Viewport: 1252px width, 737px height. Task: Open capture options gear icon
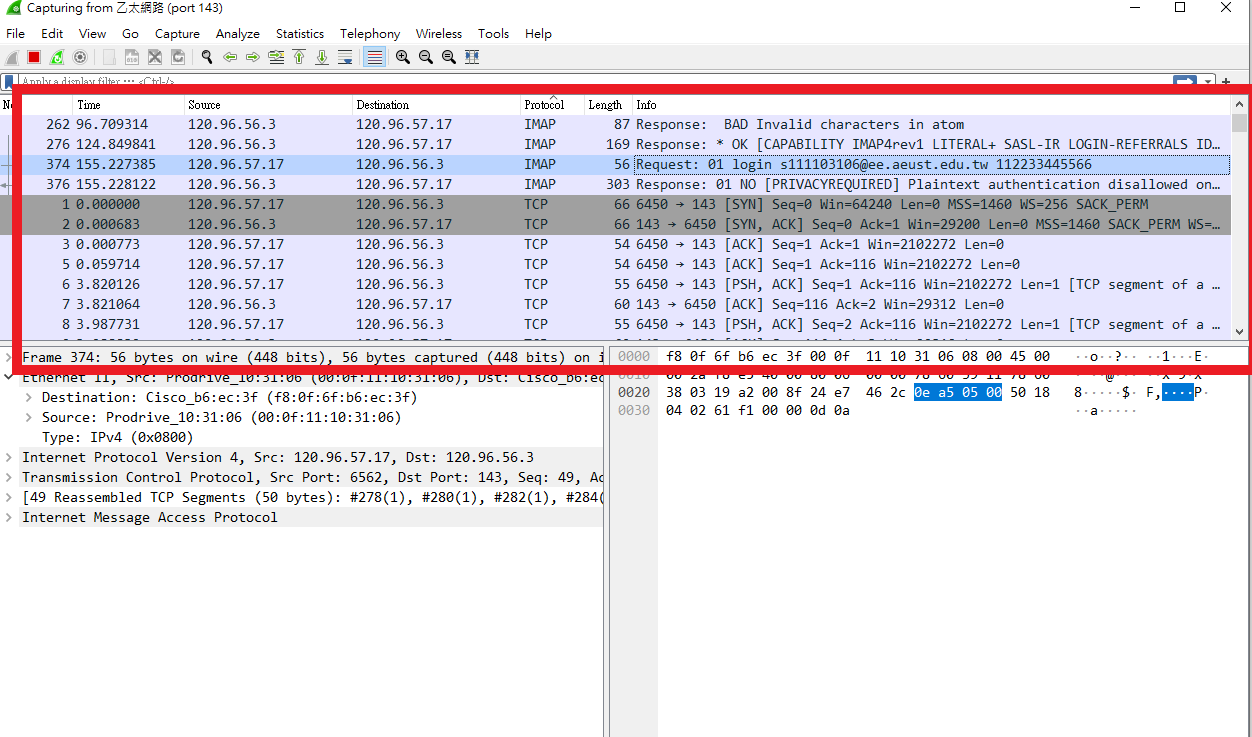tap(80, 57)
